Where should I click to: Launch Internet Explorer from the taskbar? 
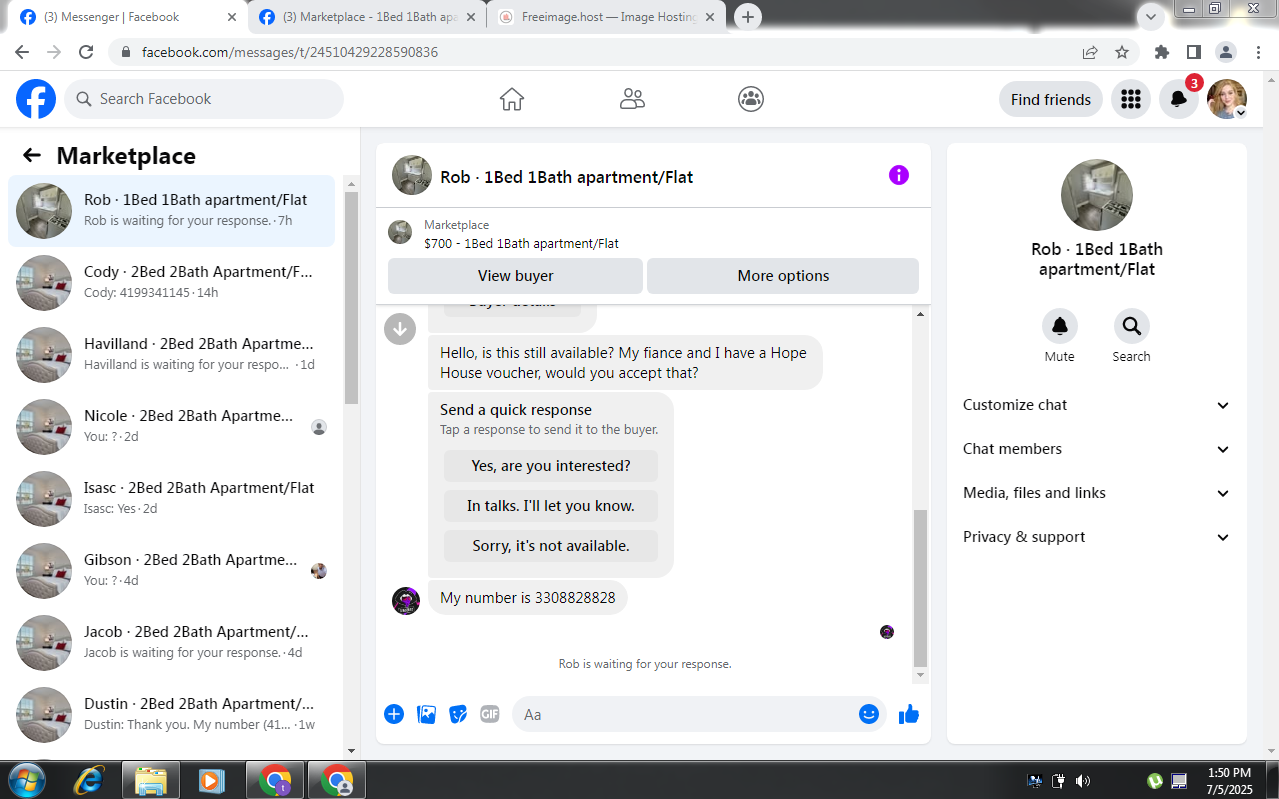[89, 780]
